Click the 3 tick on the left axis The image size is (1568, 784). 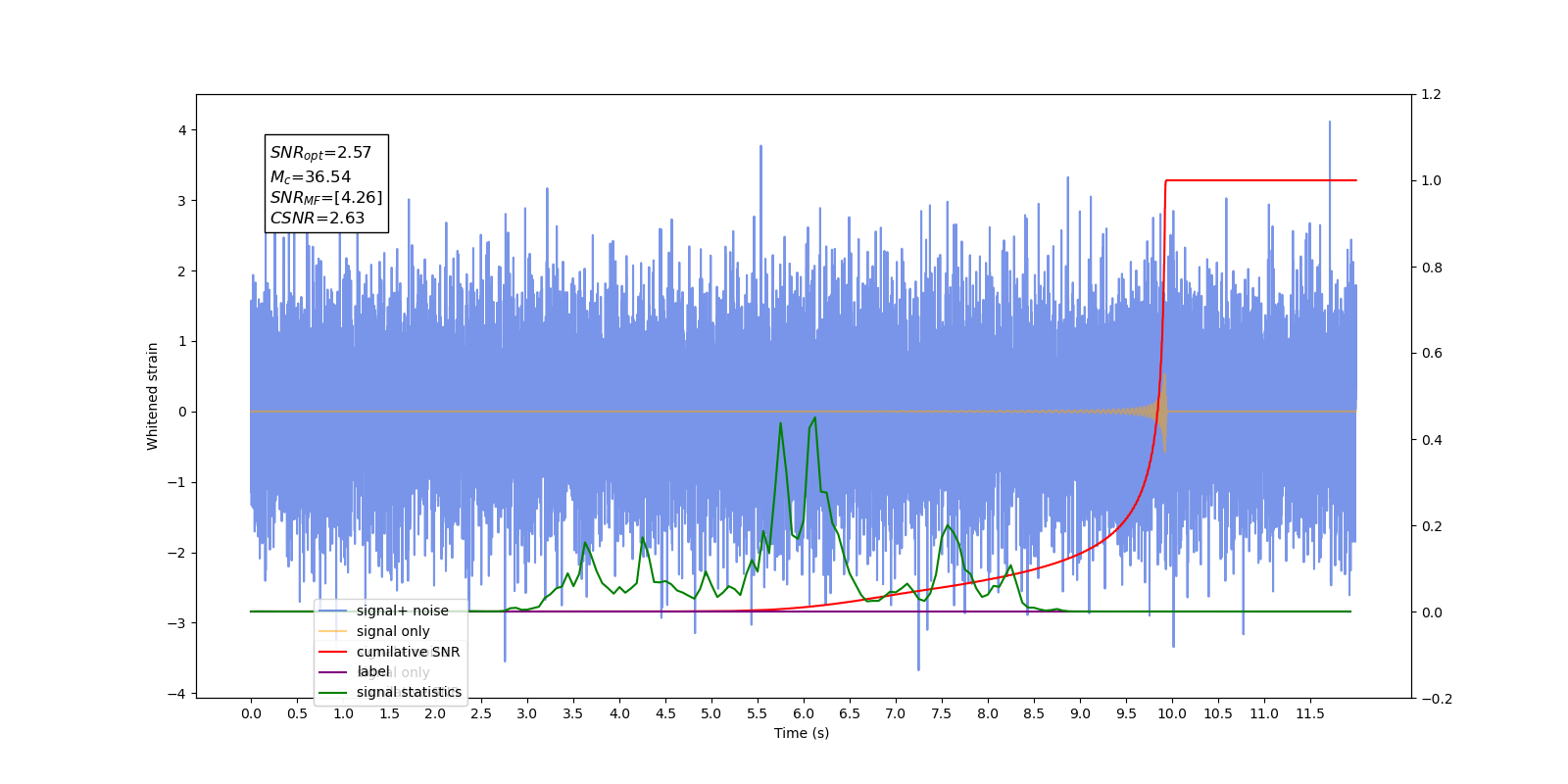point(182,201)
